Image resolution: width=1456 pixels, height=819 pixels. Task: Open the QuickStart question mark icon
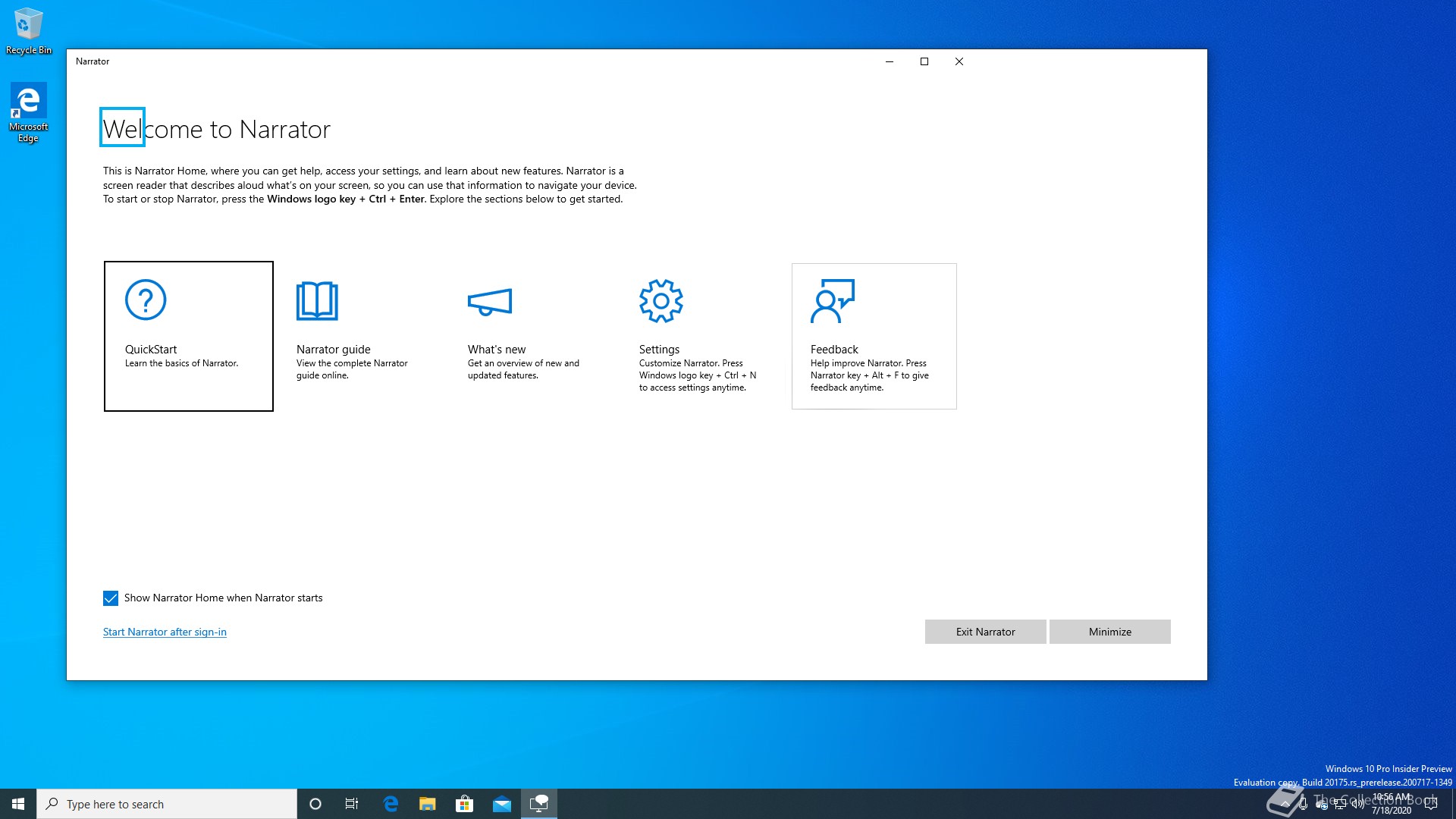click(146, 300)
